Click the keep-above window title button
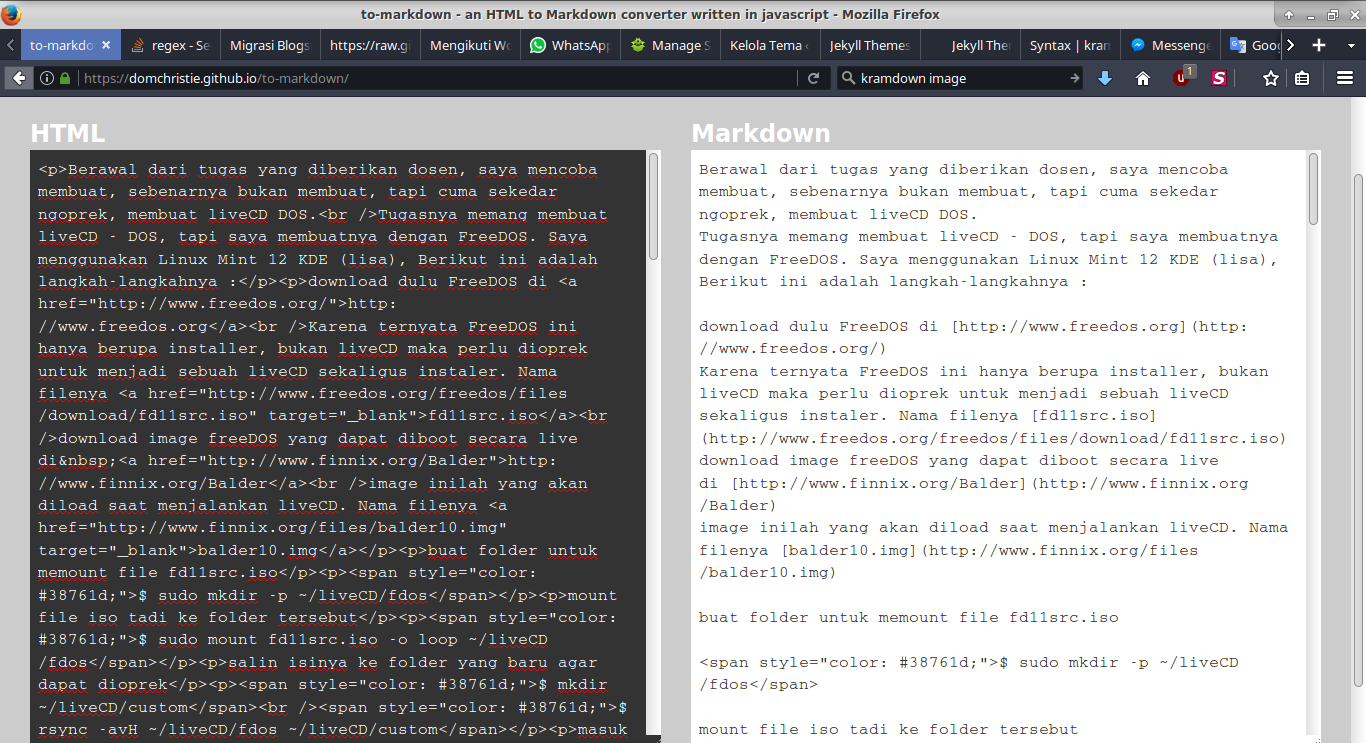Viewport: 1366px width, 743px height. 1288,15
